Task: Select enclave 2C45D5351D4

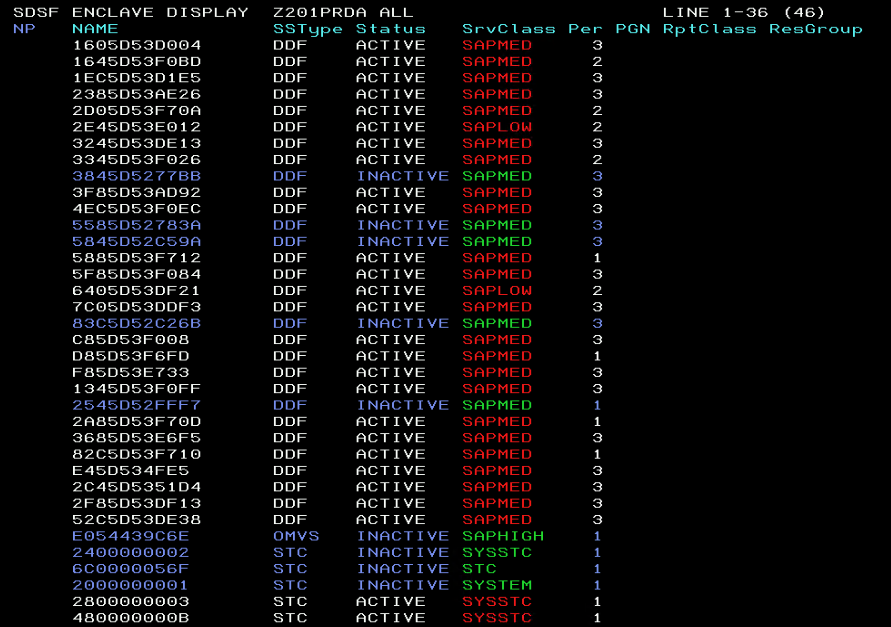Action: pos(137,487)
